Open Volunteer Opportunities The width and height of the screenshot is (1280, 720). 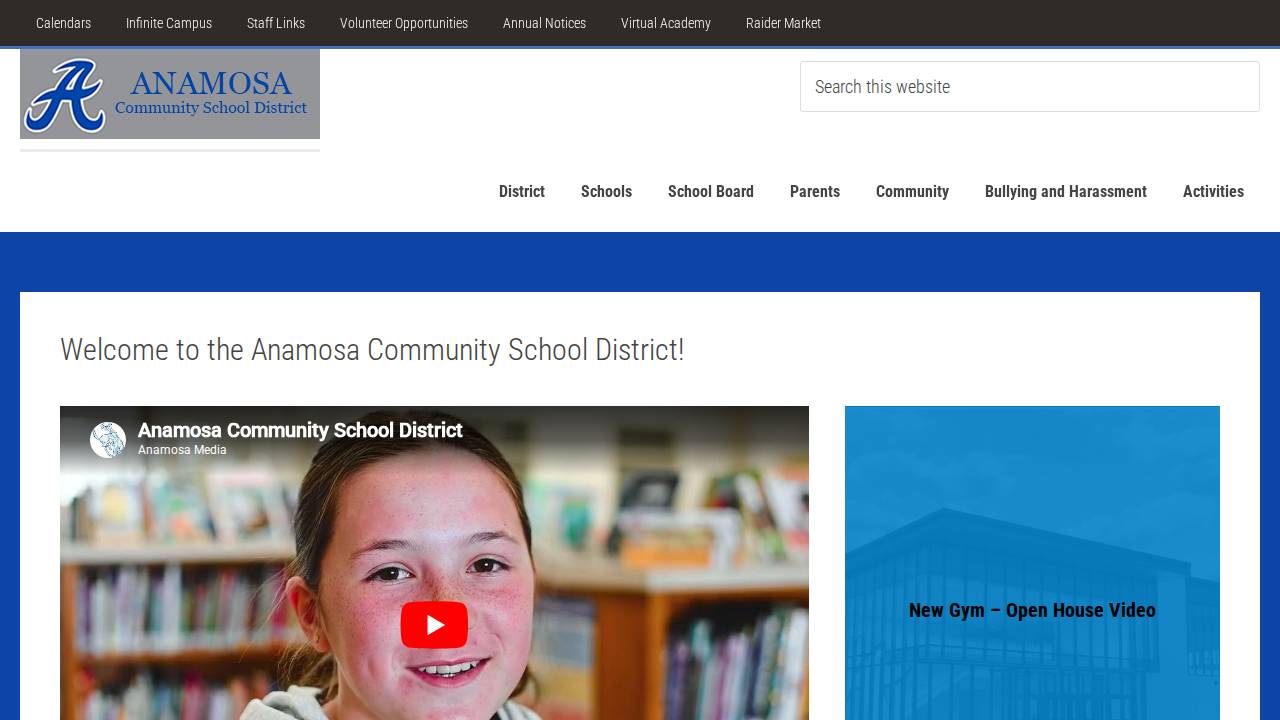[x=404, y=23]
